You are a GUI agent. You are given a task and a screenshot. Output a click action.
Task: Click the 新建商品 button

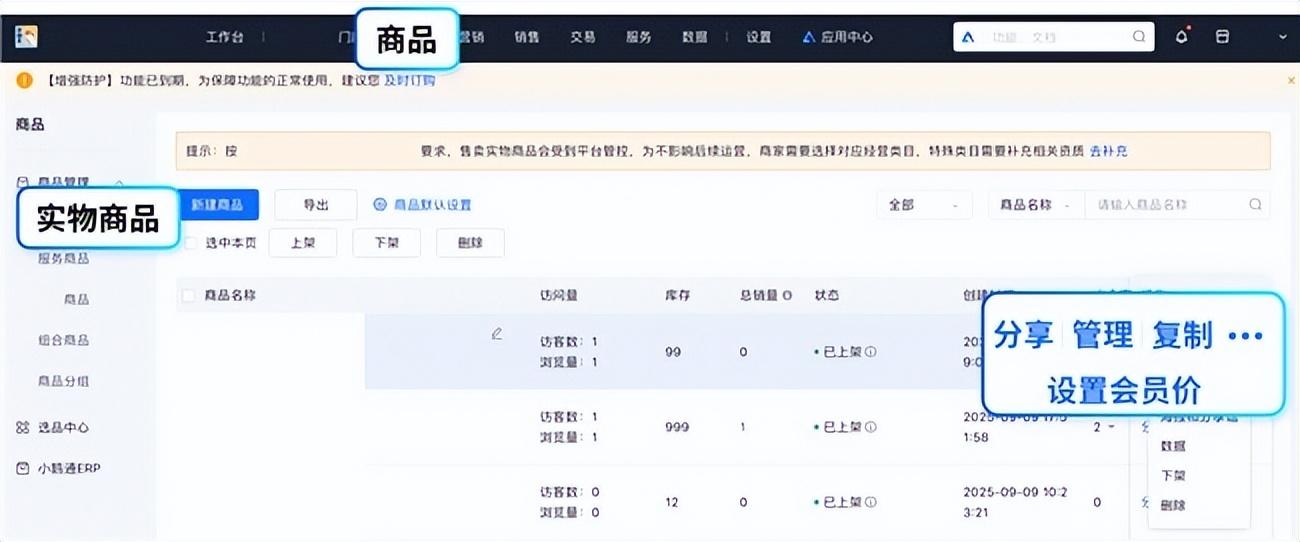click(x=218, y=204)
